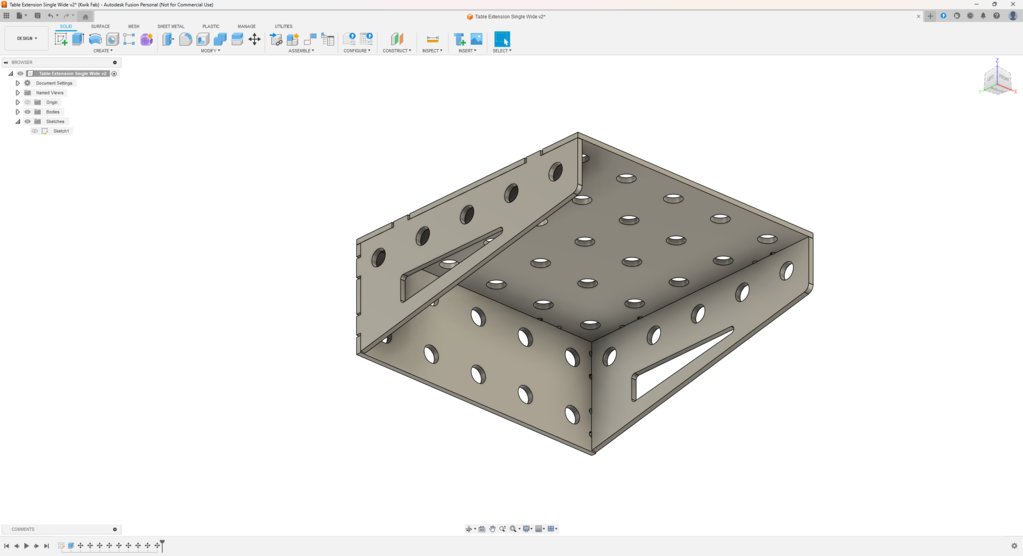Open a new design tab with plus button
Viewport: 1023px width, 556px height.
[930, 16]
